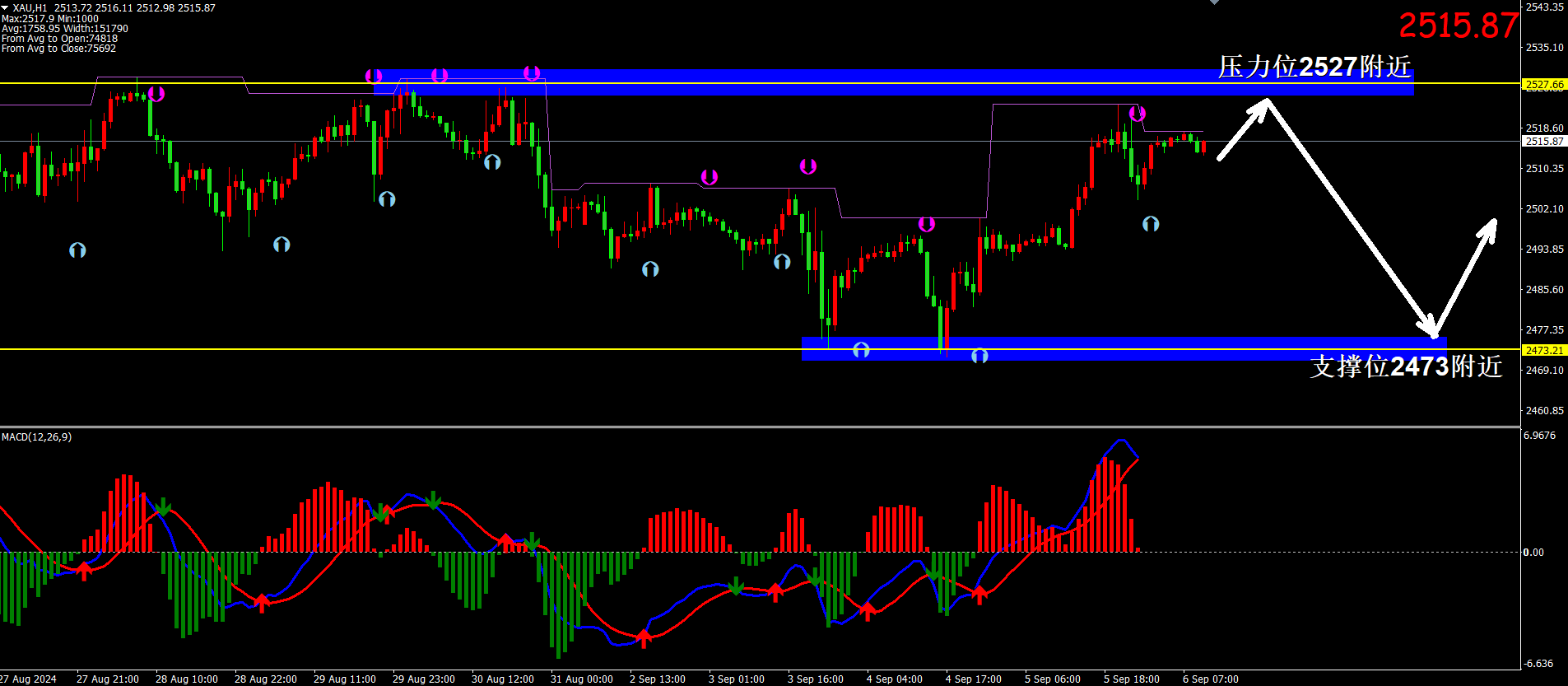This screenshot has height=686, width=1568.
Task: Click the 28 Aug 10:00 time label
Action: (x=187, y=679)
